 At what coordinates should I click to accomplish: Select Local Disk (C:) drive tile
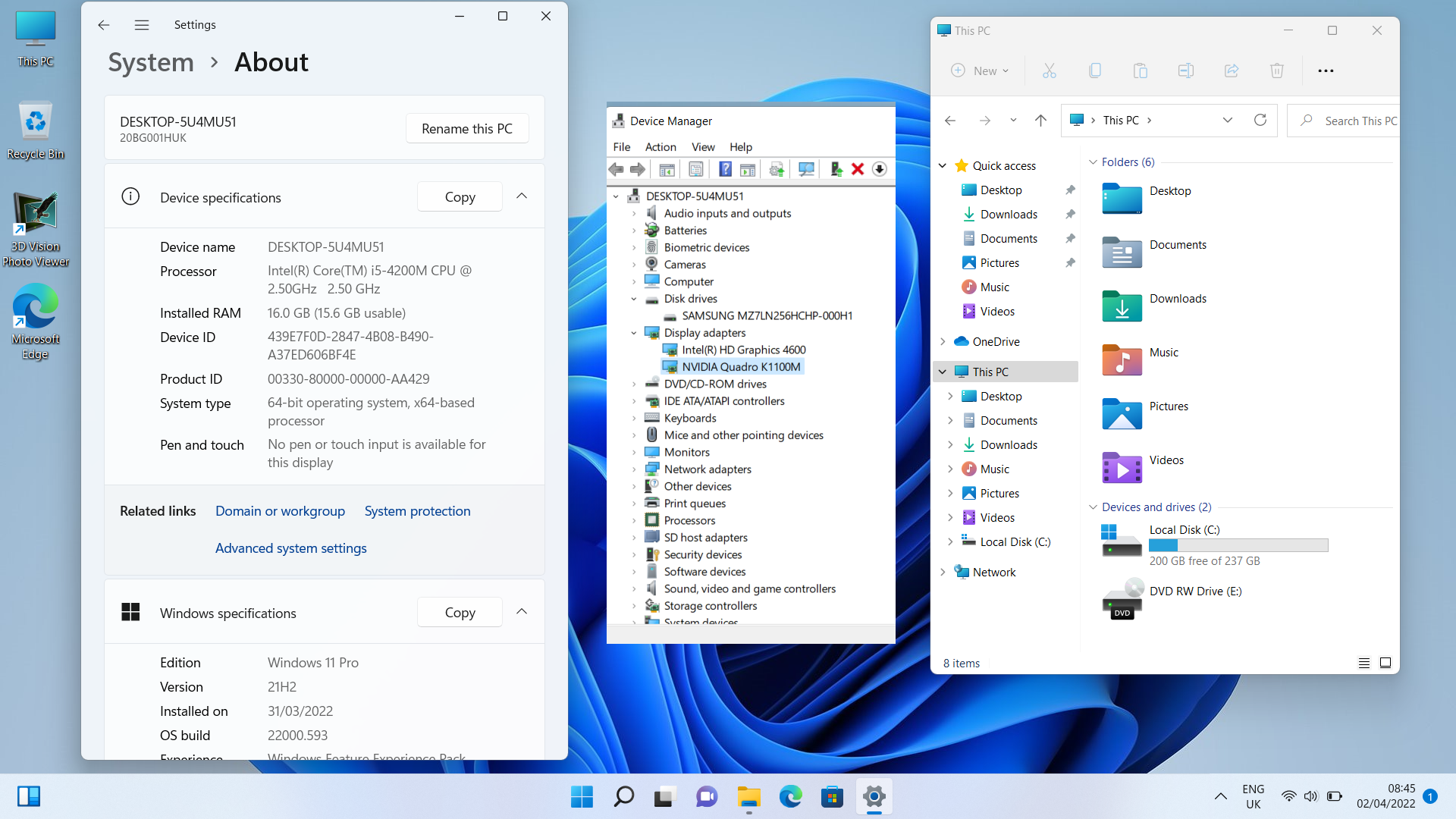point(1214,545)
